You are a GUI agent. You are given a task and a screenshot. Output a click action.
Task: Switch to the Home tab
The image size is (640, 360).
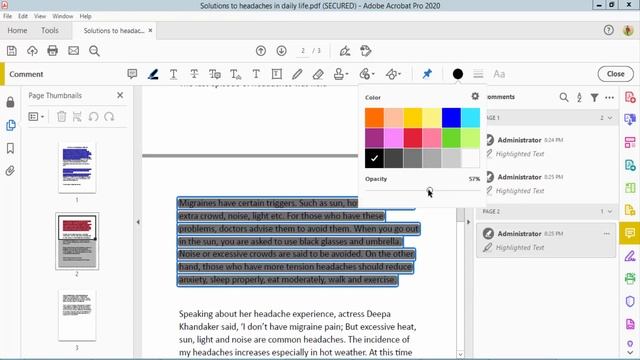coord(17,31)
